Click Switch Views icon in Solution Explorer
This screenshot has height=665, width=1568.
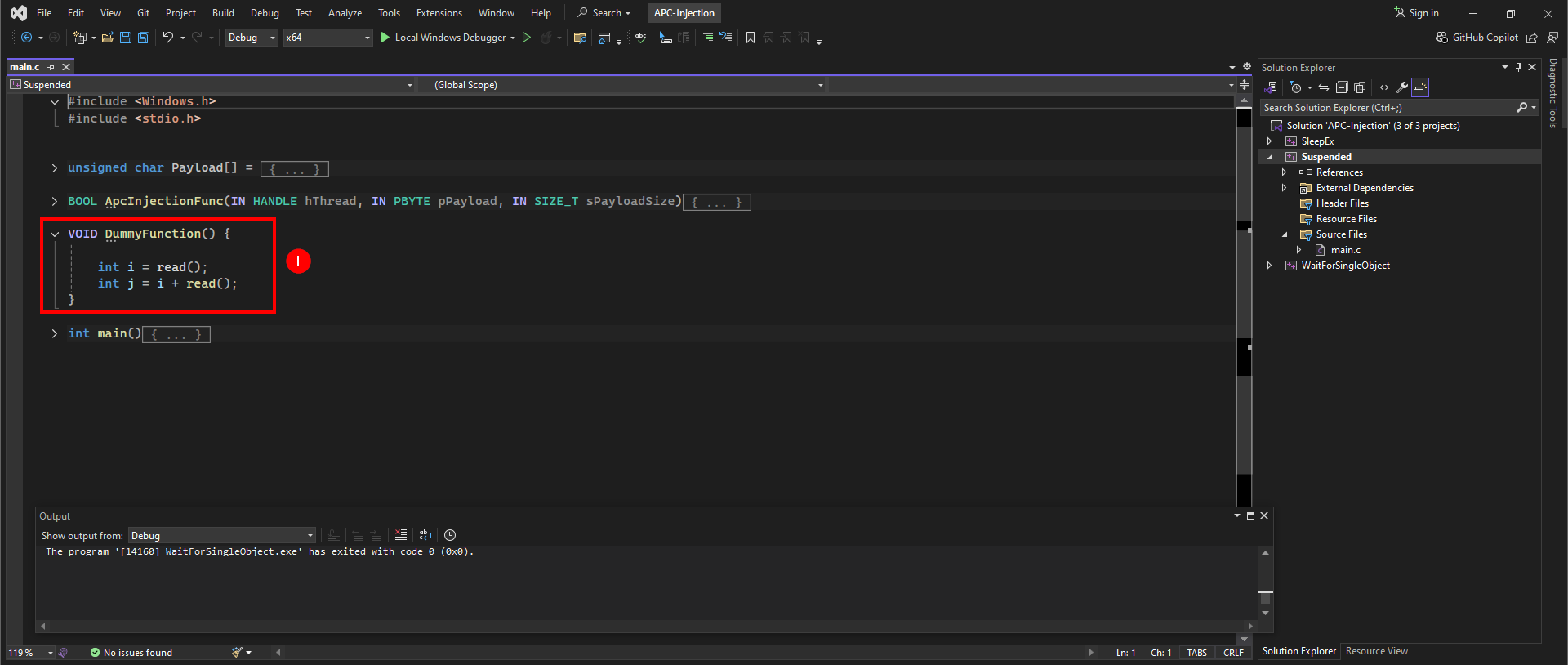point(1272,87)
